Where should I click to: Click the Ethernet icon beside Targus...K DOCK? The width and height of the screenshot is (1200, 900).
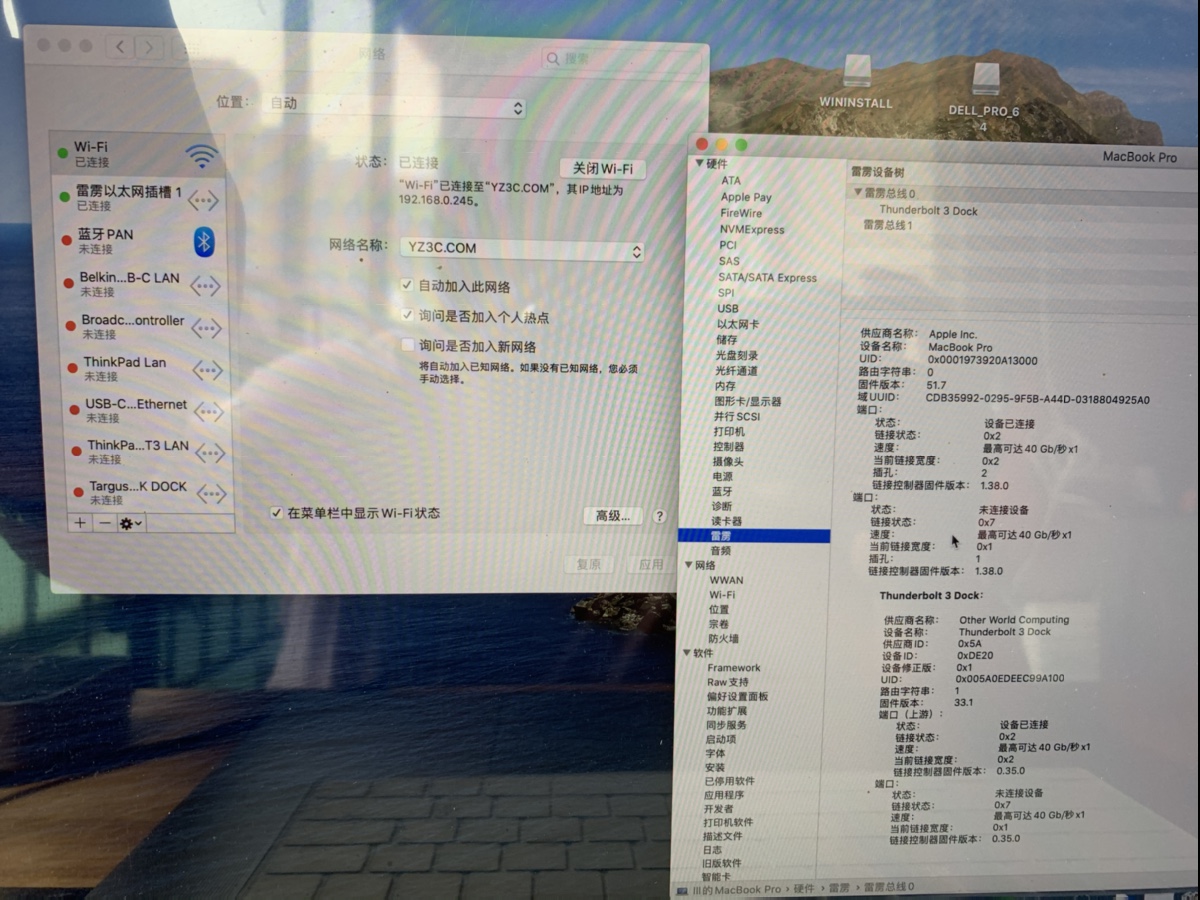[211, 493]
